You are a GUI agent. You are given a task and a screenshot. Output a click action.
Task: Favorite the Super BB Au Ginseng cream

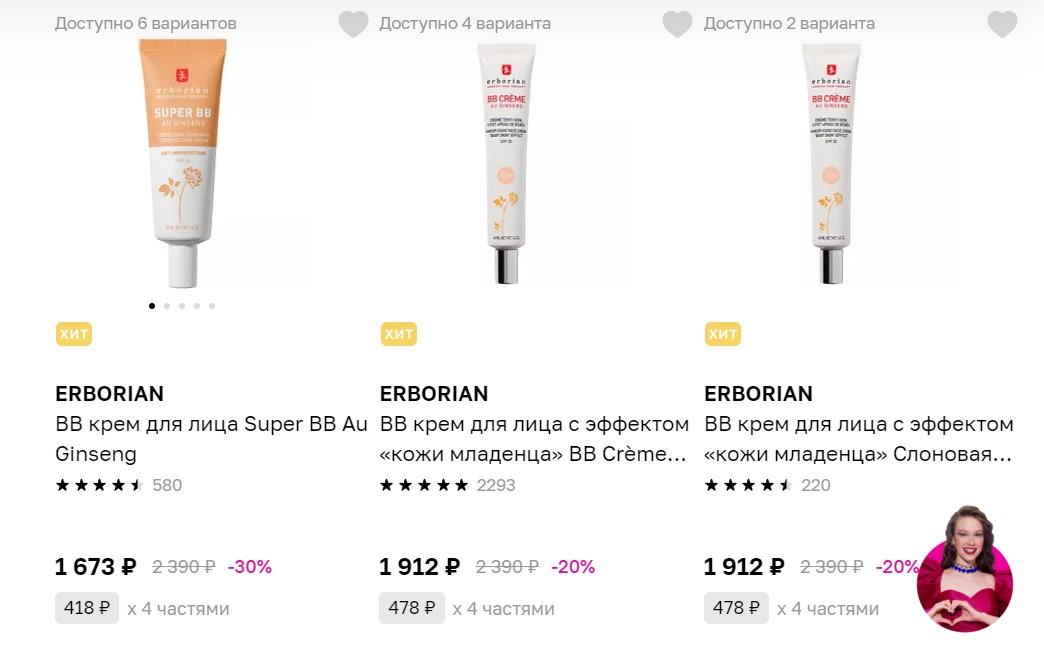tap(353, 24)
